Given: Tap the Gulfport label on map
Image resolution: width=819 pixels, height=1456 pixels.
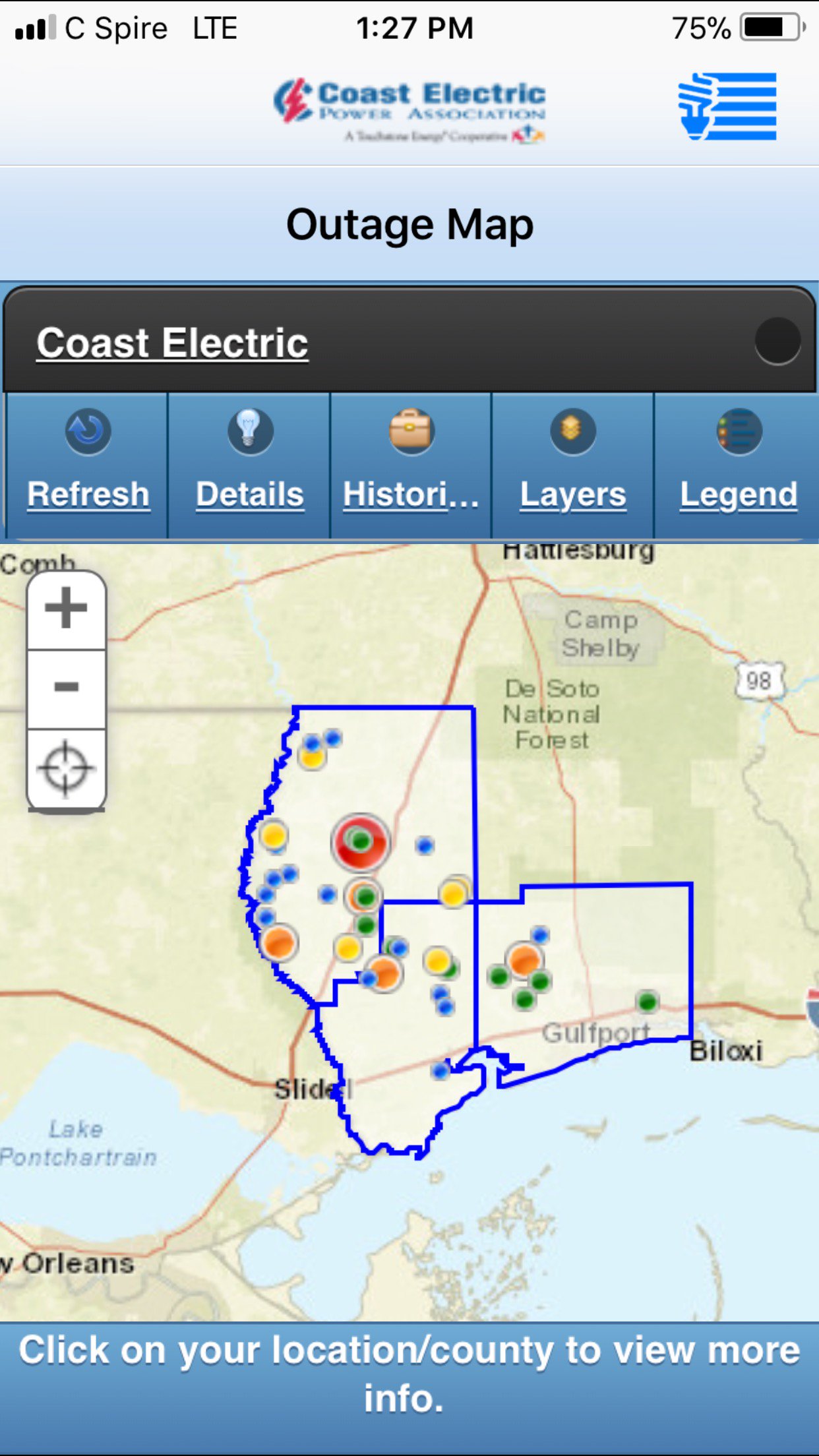Looking at the screenshot, I should click(x=596, y=1033).
